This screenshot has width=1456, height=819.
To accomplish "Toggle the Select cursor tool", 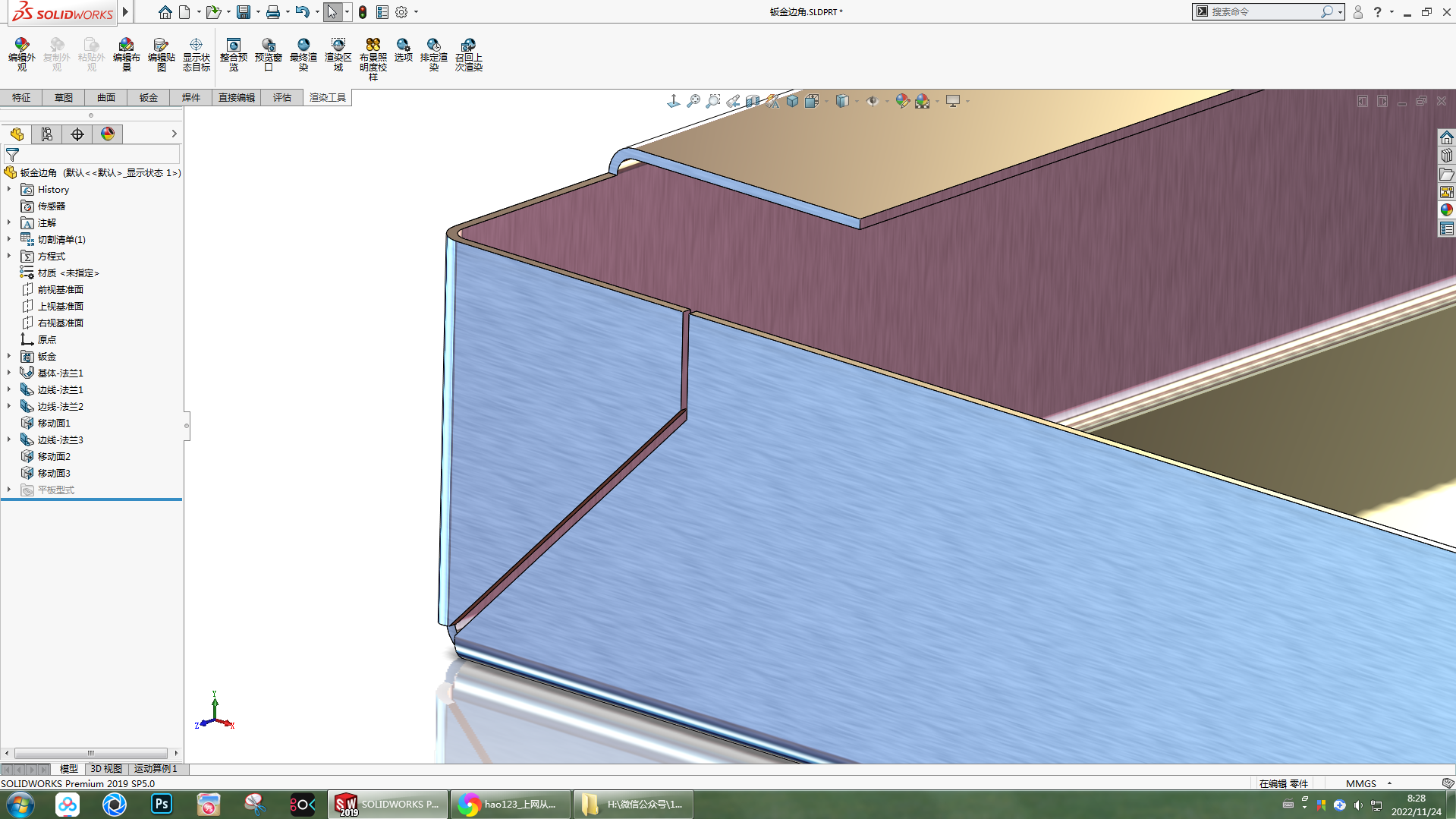I will [332, 12].
